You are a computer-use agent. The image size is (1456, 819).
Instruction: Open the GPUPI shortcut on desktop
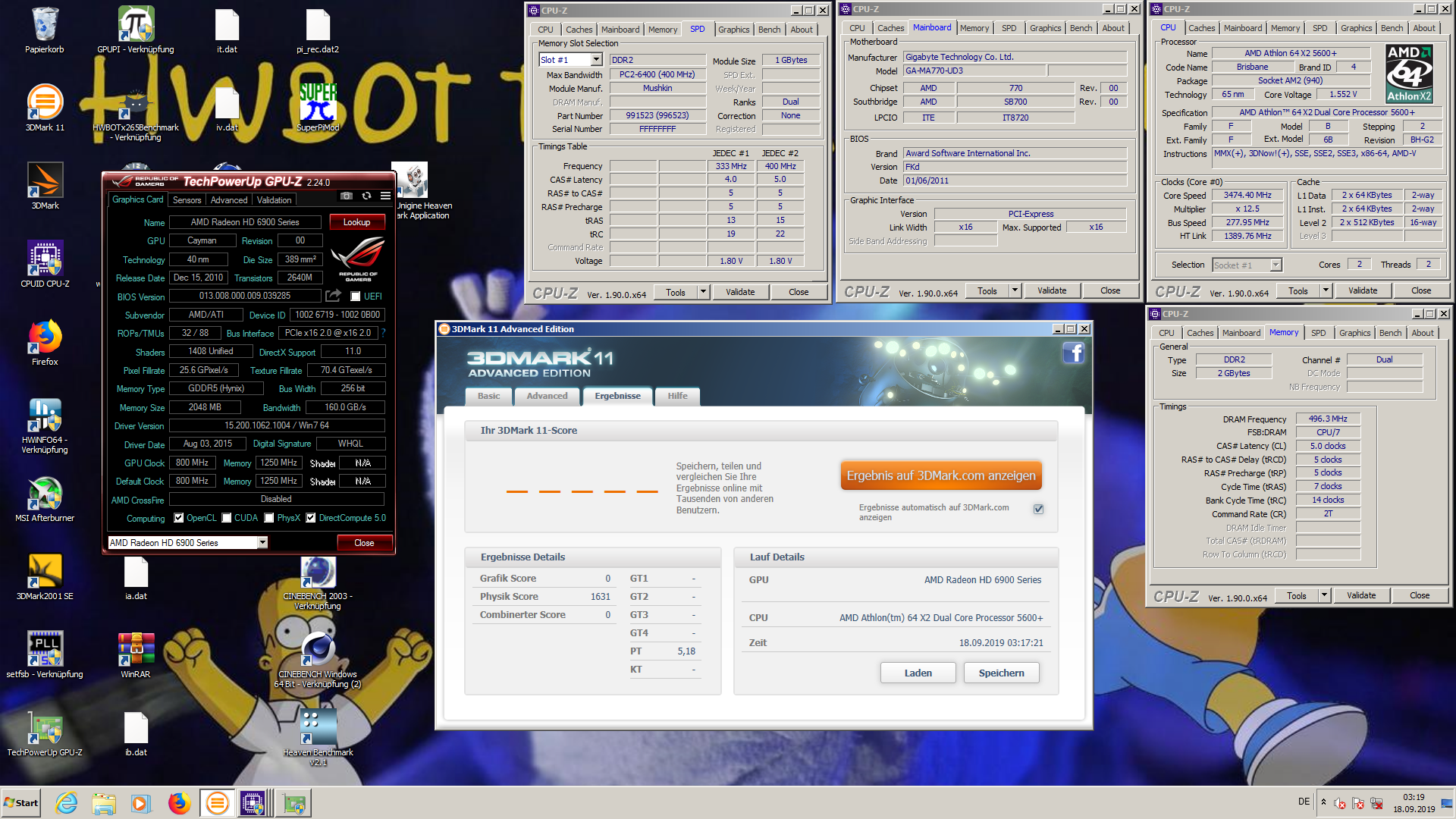(136, 30)
